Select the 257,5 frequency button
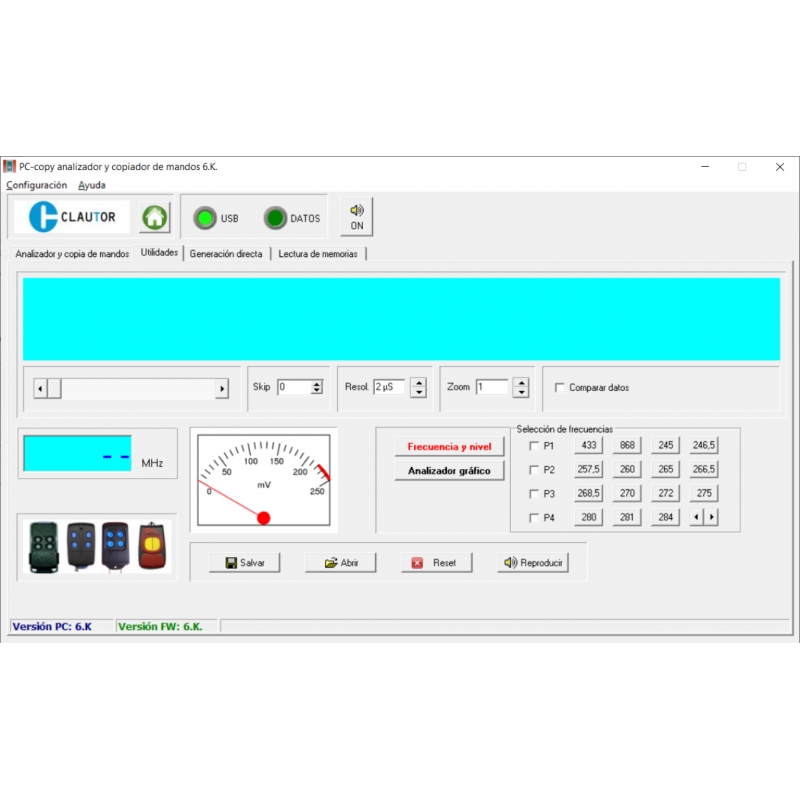Image resolution: width=800 pixels, height=800 pixels. coord(588,469)
